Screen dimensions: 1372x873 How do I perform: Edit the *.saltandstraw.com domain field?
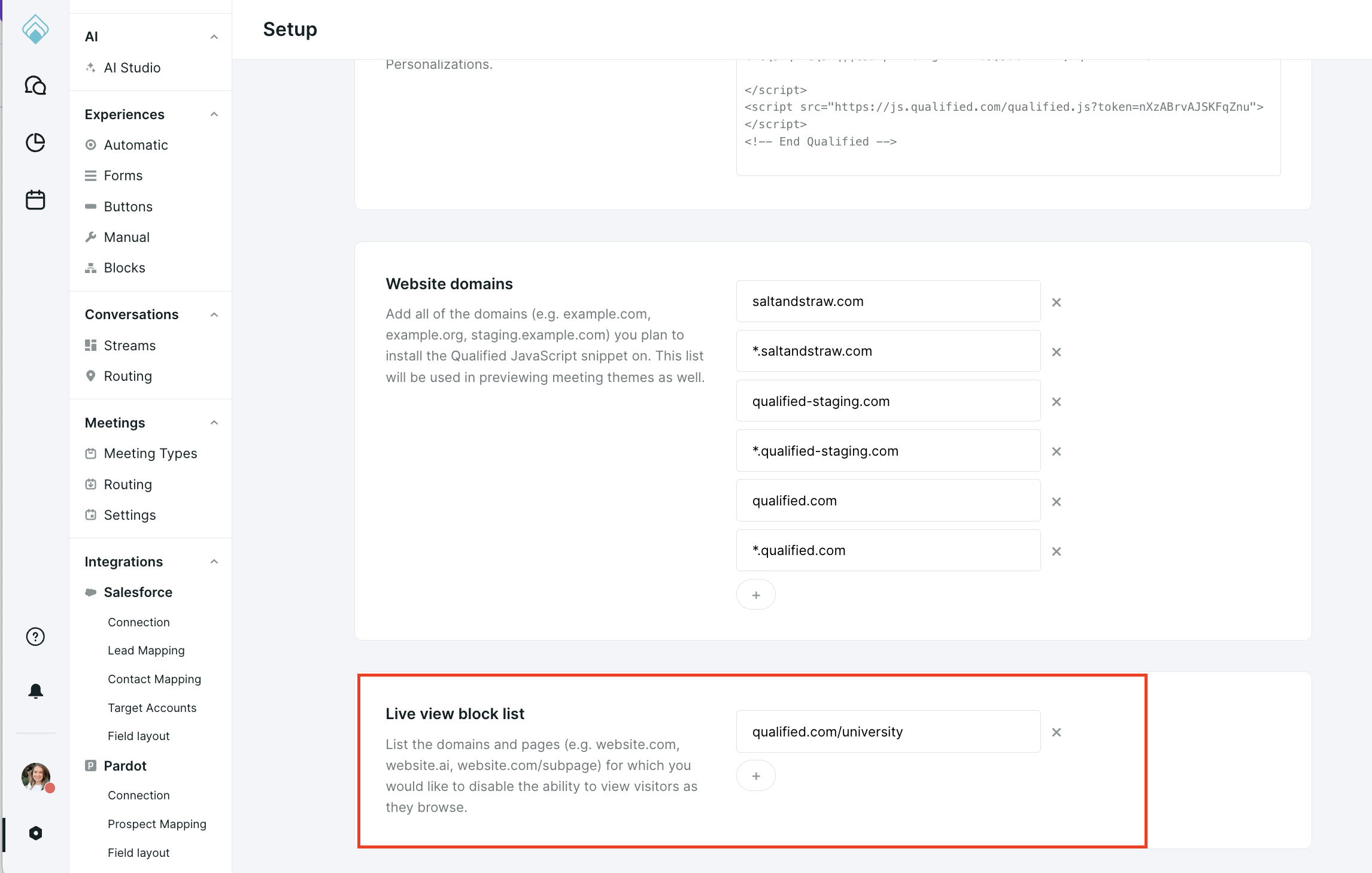tap(888, 351)
